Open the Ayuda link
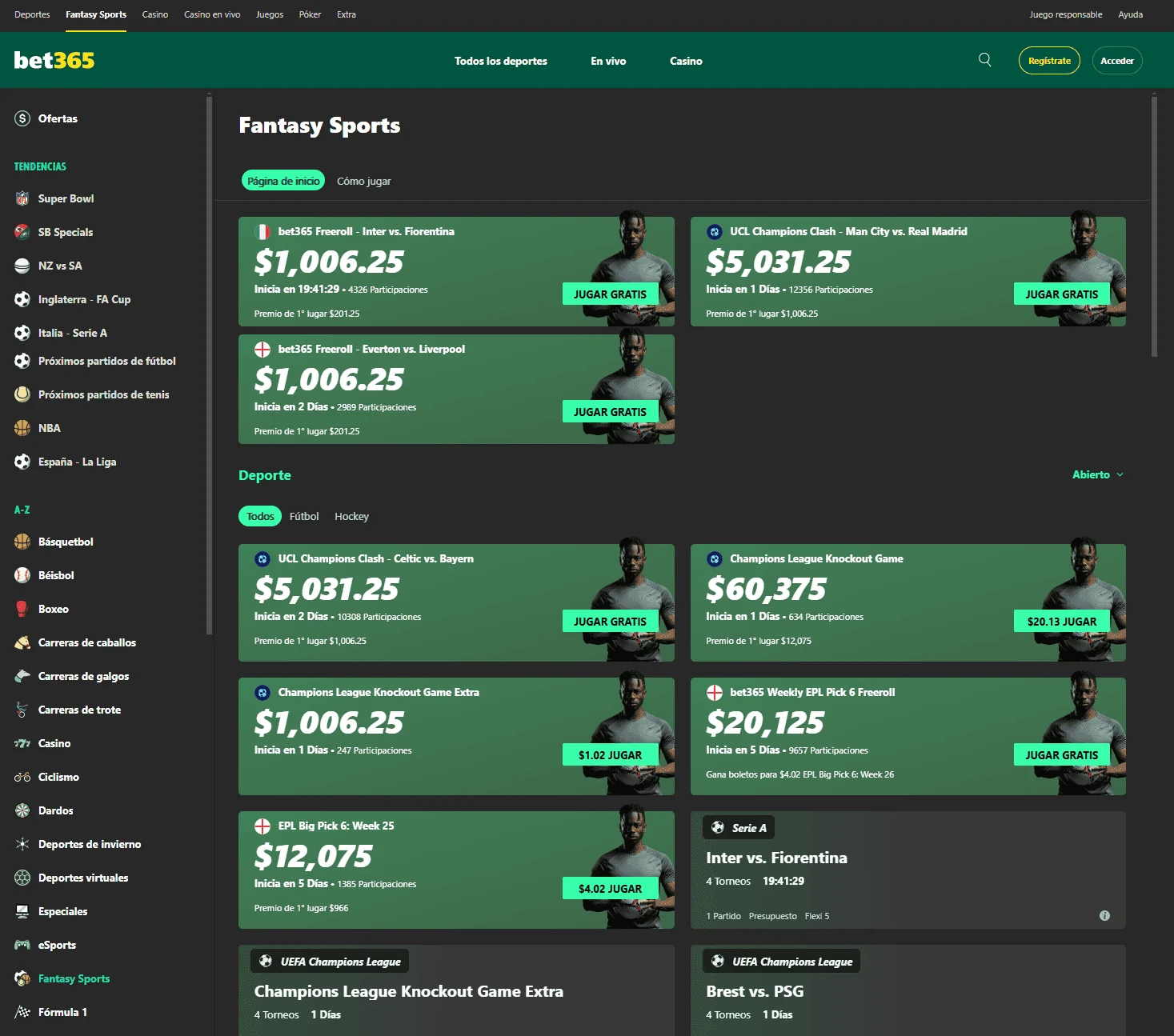1174x1036 pixels. (x=1130, y=14)
